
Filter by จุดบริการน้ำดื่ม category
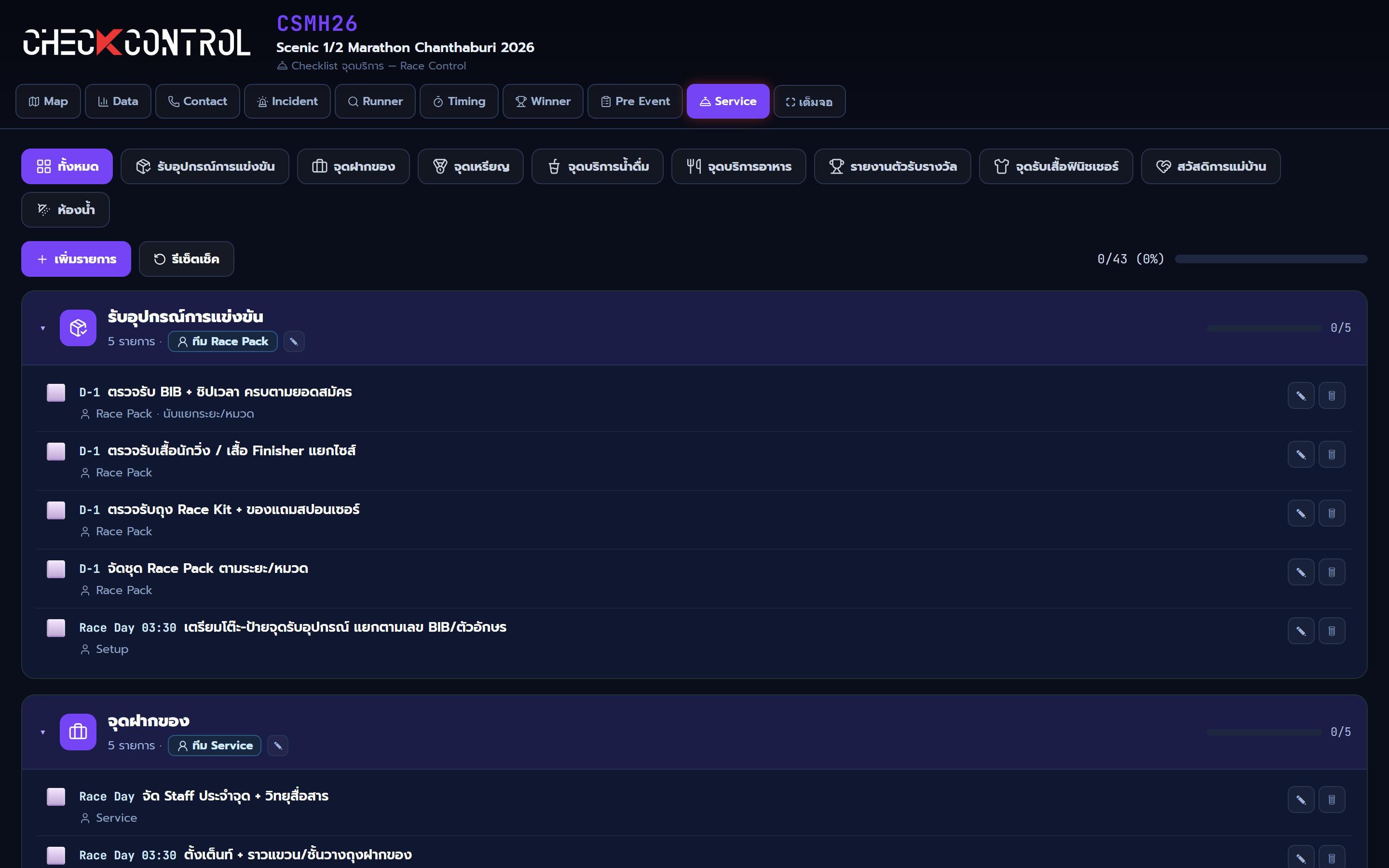(x=598, y=166)
